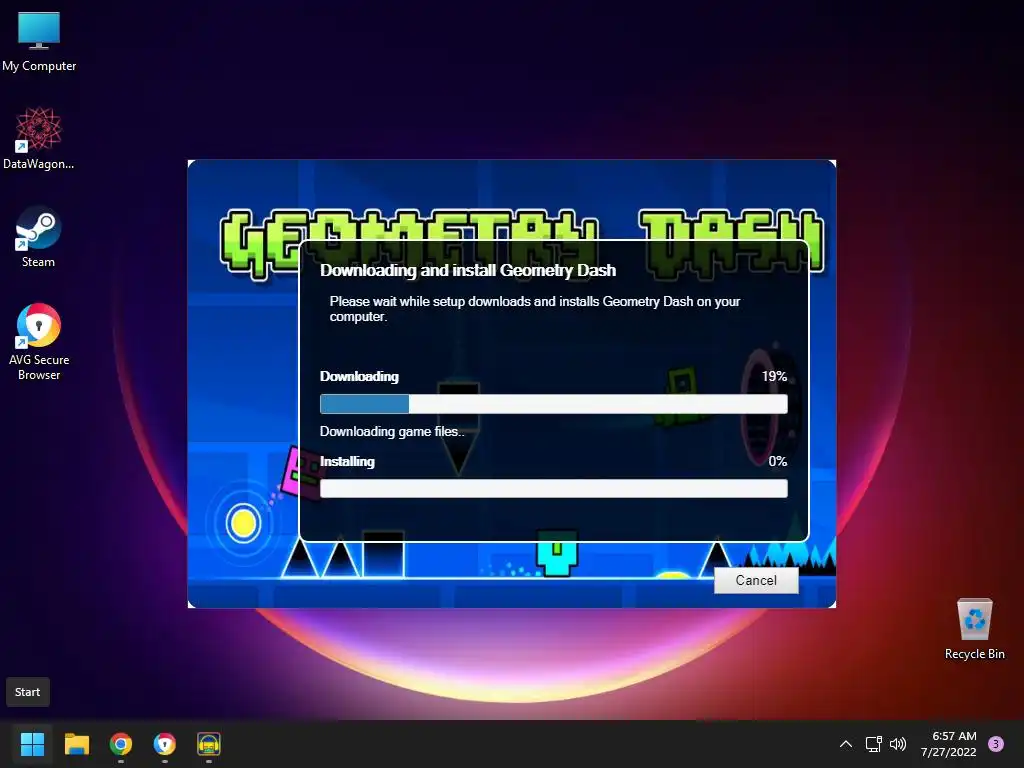
Task: Open the volume control tray icon
Action: pyautogui.click(x=898, y=744)
